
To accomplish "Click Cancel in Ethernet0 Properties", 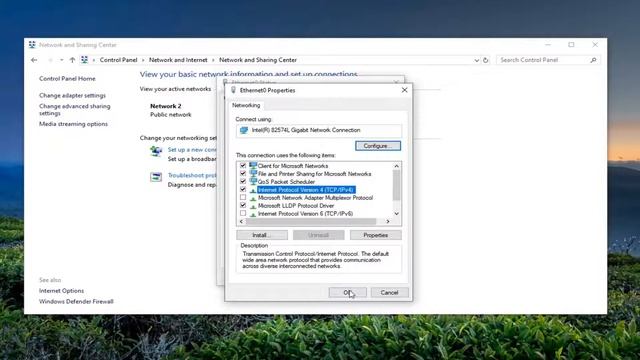I will pos(389,292).
